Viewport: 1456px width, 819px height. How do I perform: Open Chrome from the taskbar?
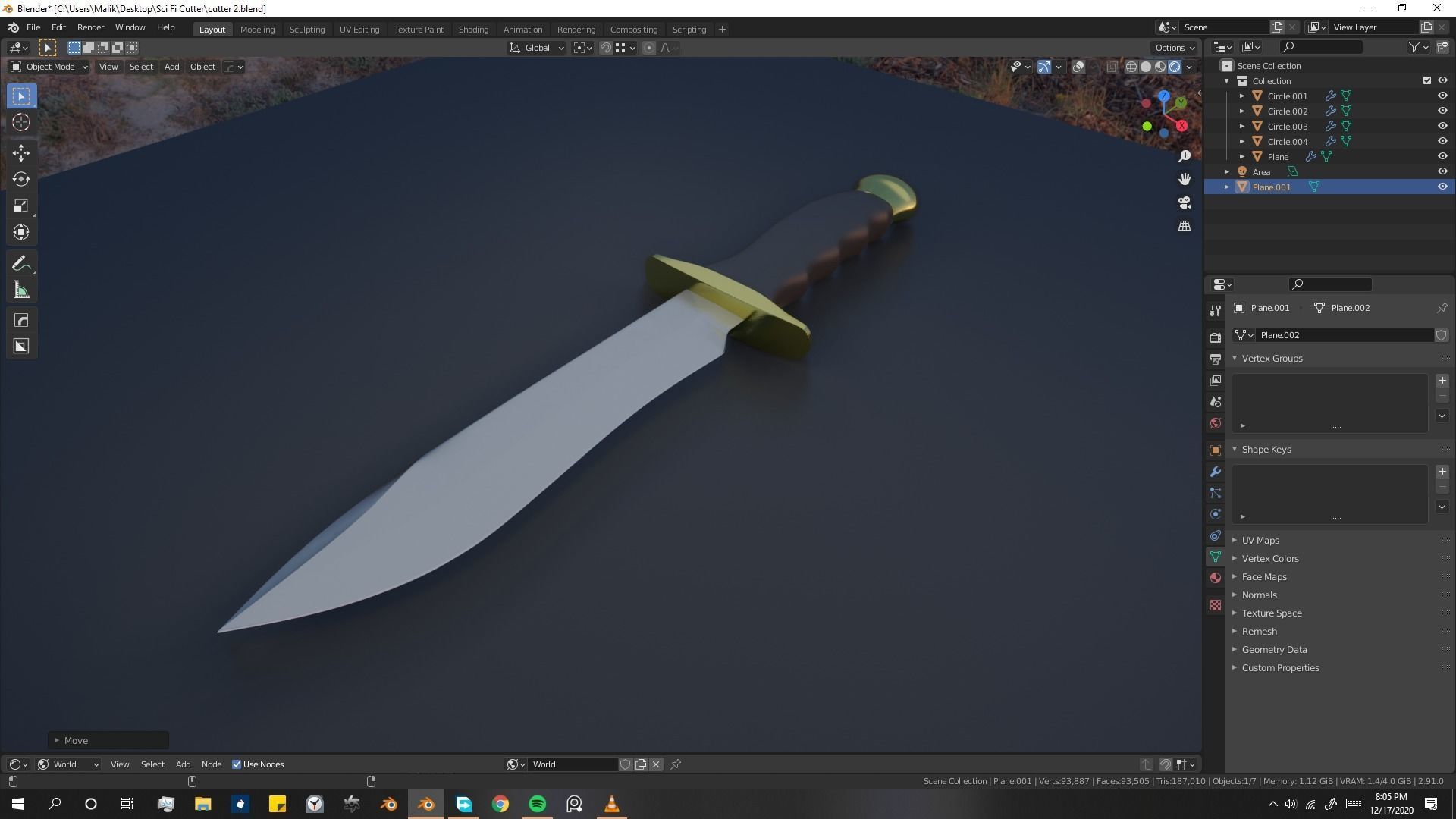coord(500,804)
